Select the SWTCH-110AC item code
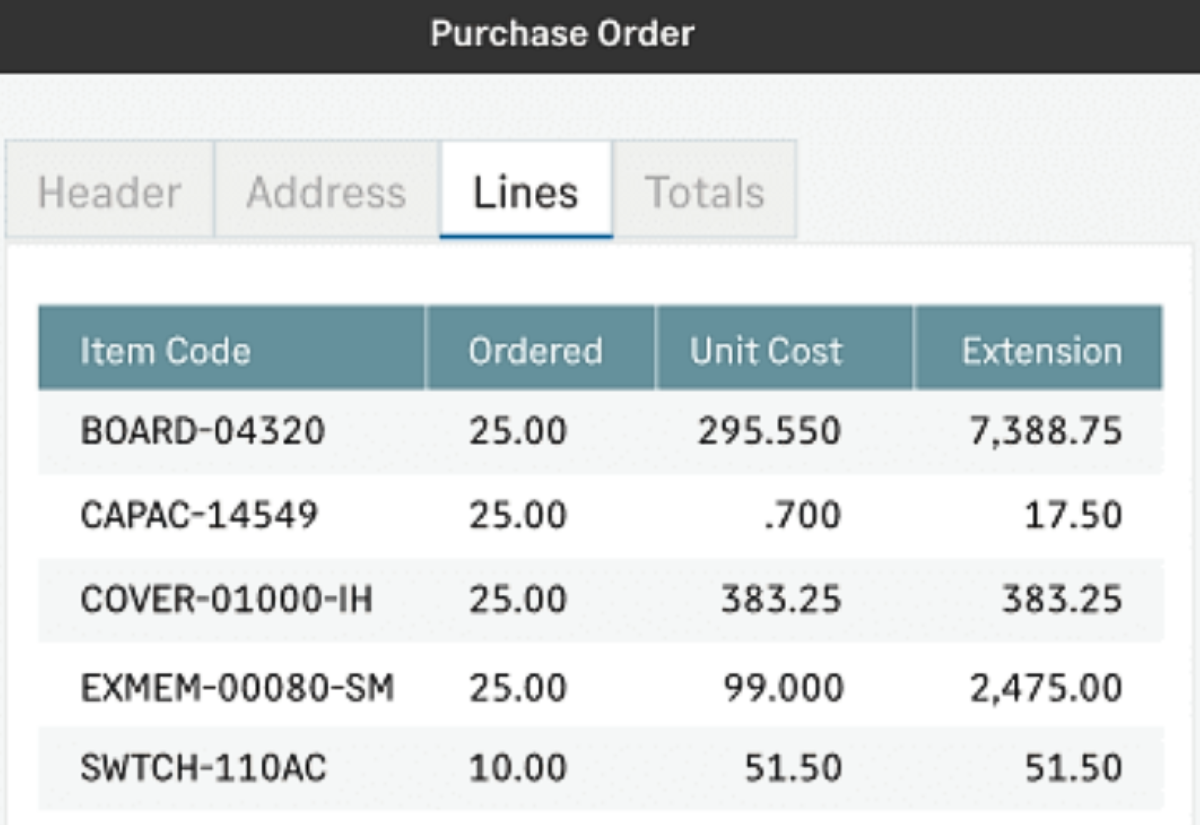 tap(203, 768)
